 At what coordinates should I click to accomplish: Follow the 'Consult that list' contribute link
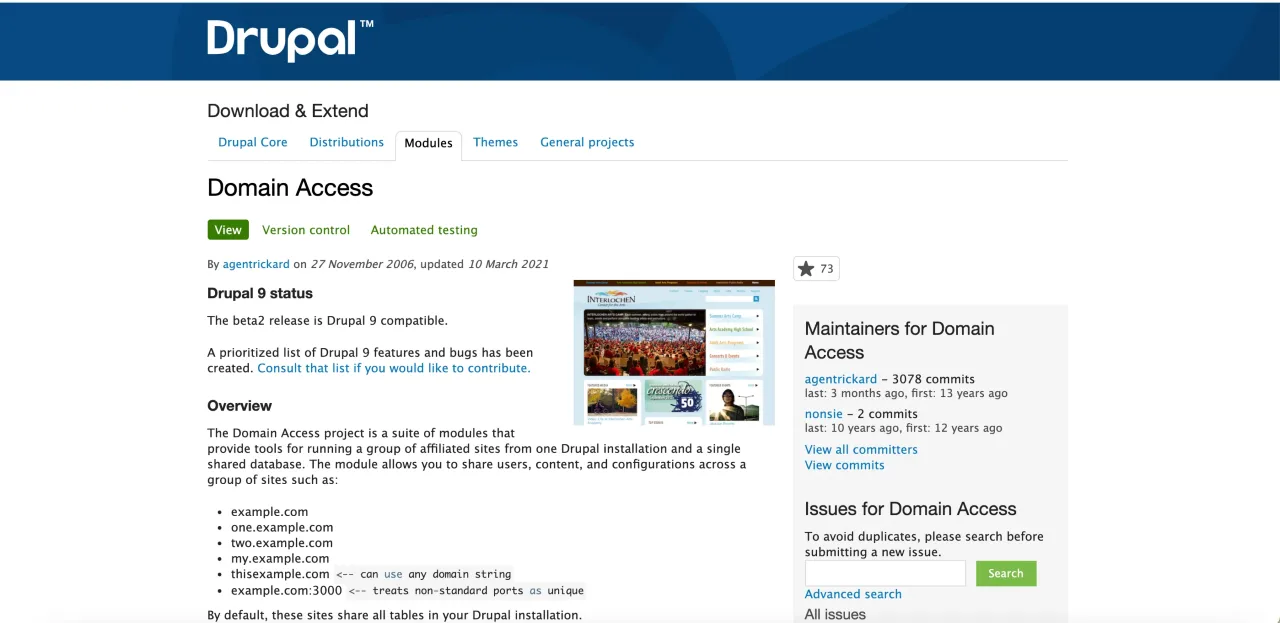(x=394, y=368)
